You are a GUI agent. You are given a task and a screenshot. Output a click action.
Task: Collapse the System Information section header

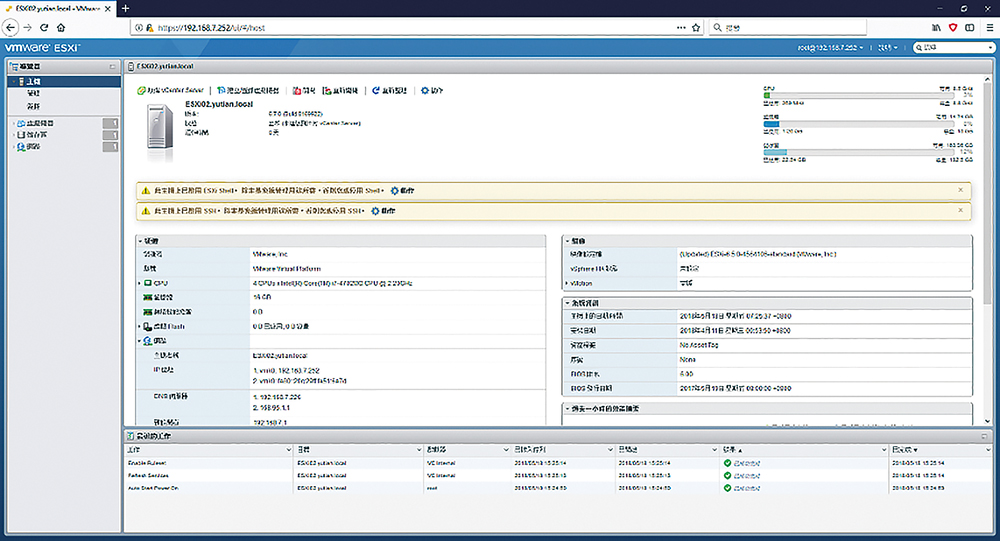click(567, 303)
